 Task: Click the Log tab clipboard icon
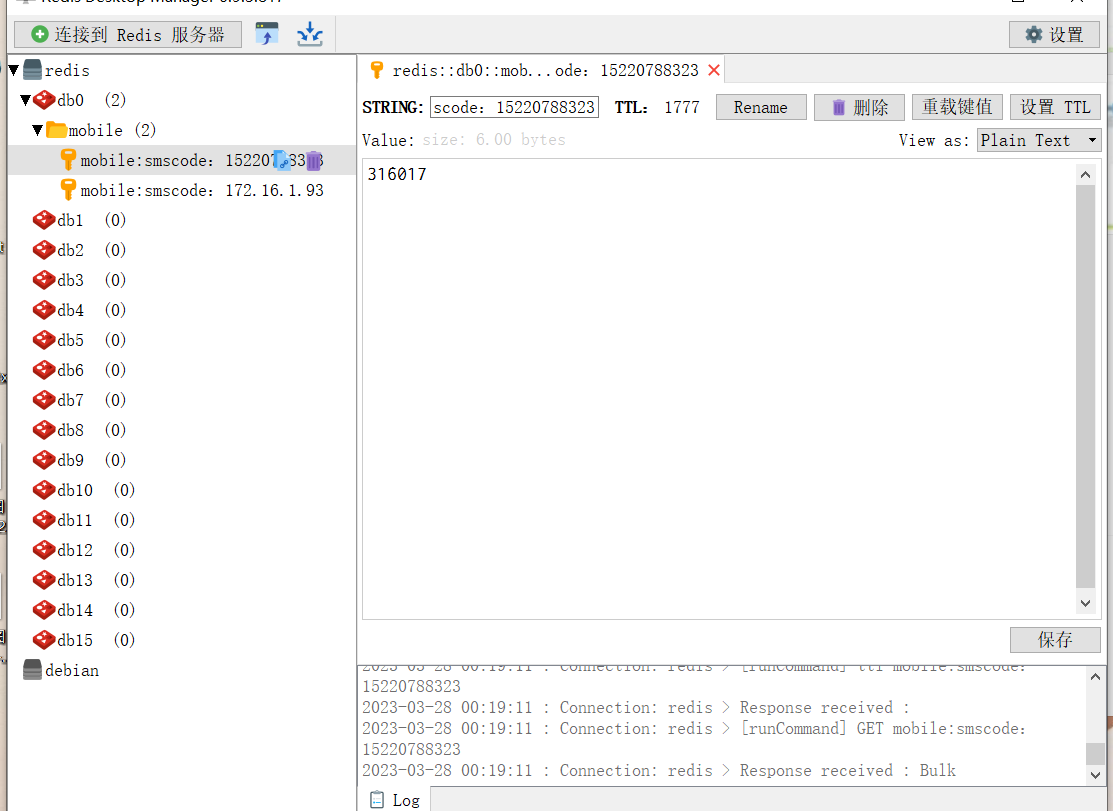pyautogui.click(x=377, y=800)
